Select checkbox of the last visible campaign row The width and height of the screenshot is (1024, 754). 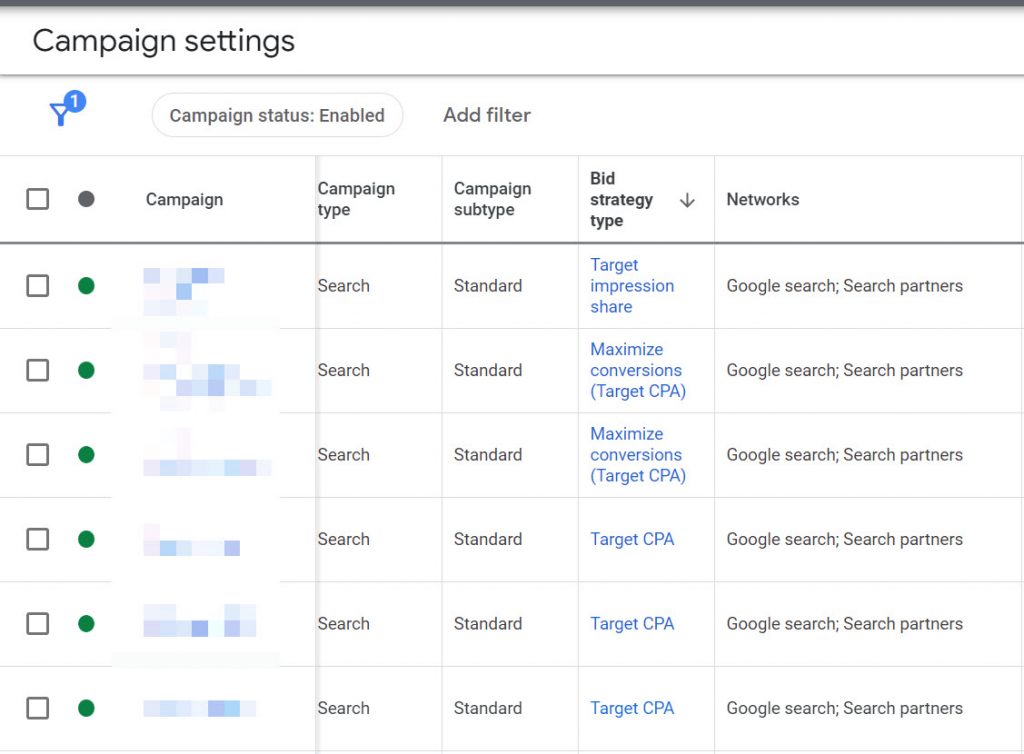(38, 708)
